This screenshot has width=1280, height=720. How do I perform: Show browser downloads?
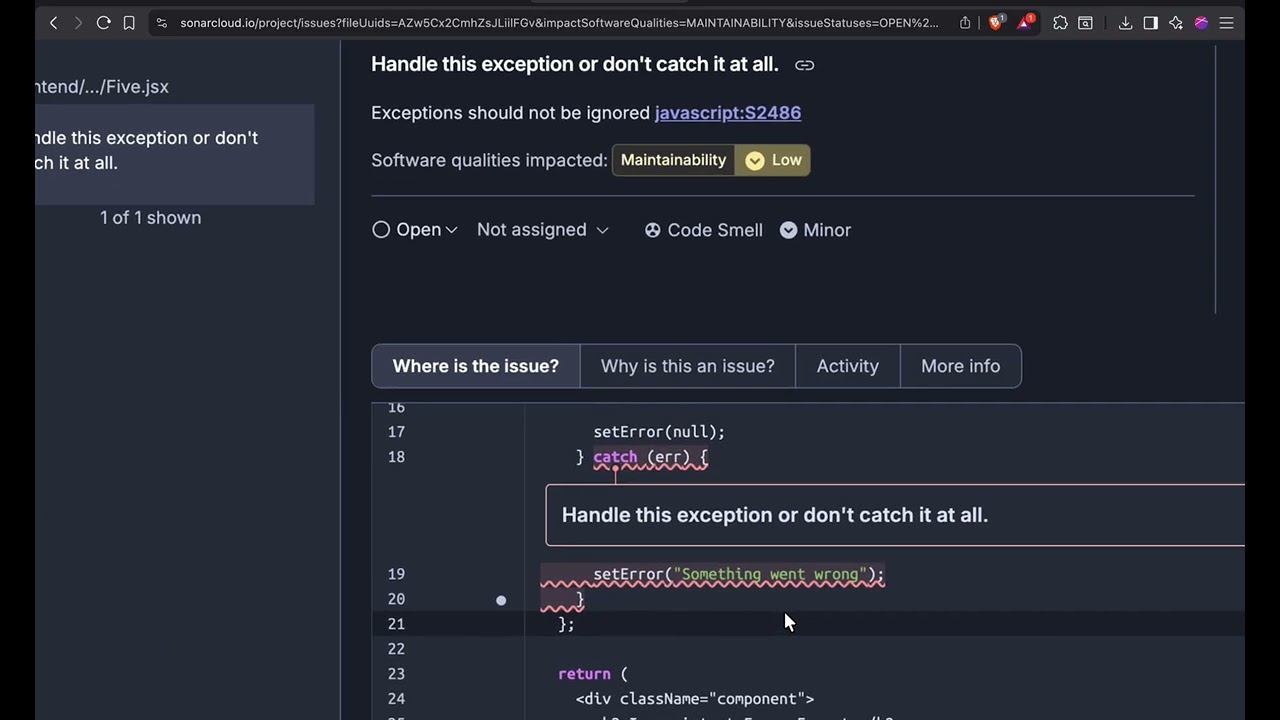tap(1125, 22)
